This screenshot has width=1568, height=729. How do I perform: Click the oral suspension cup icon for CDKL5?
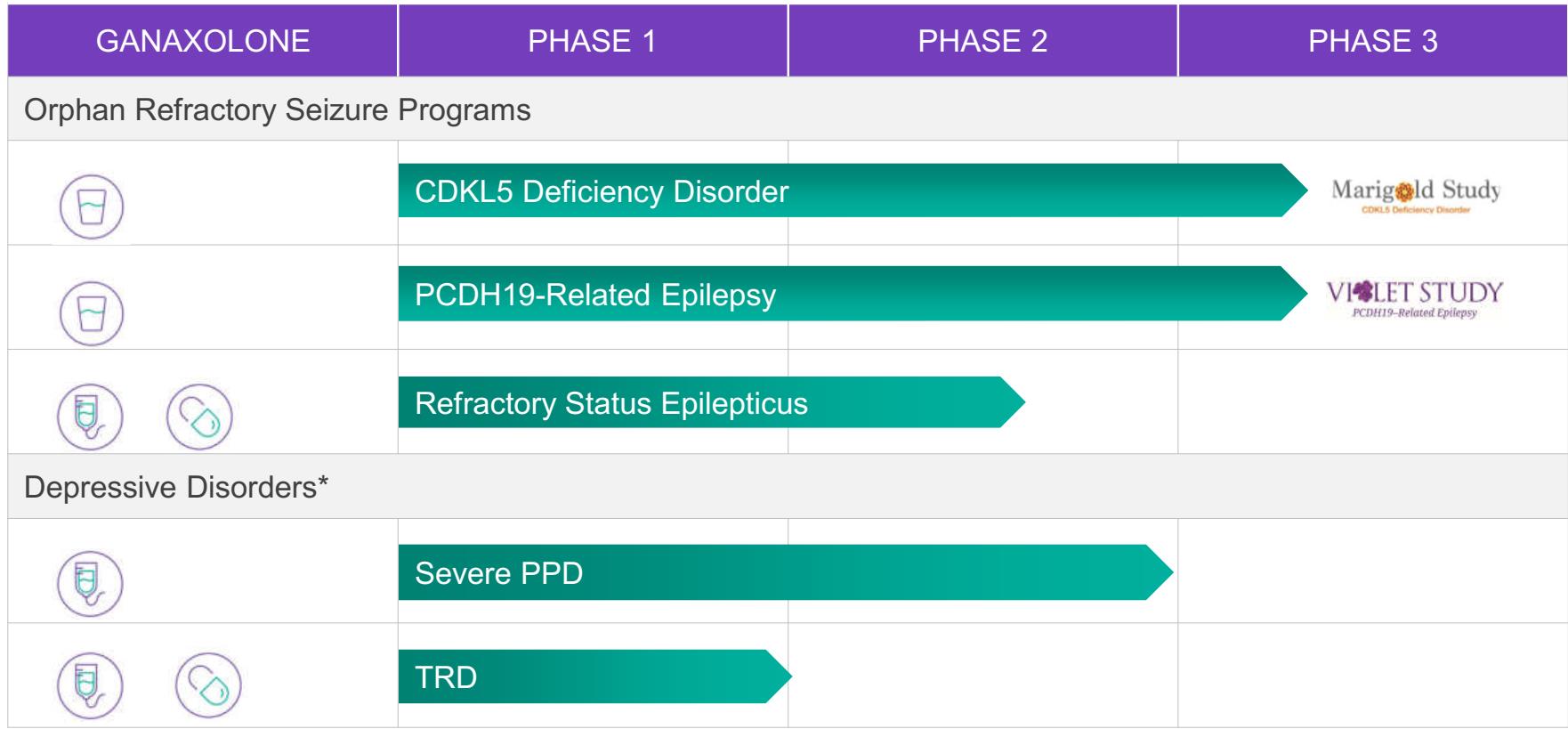(x=92, y=207)
